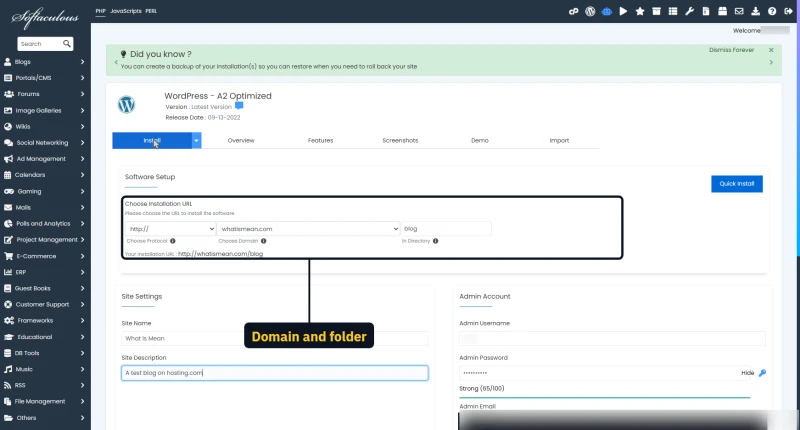The image size is (800, 430).
Task: Open the Install button dropdown arrow
Action: click(x=196, y=140)
